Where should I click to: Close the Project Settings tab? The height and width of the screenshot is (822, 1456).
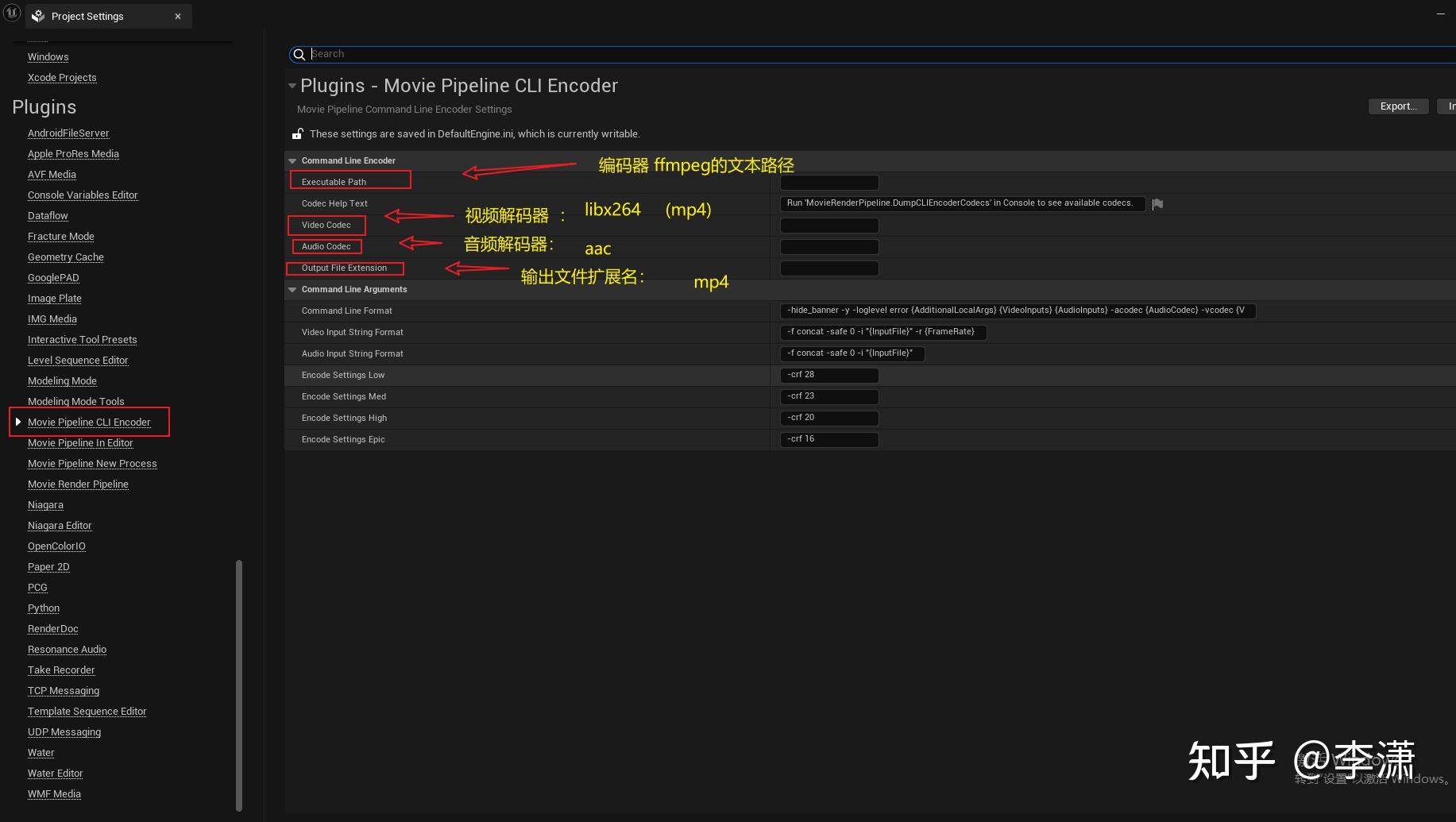178,16
